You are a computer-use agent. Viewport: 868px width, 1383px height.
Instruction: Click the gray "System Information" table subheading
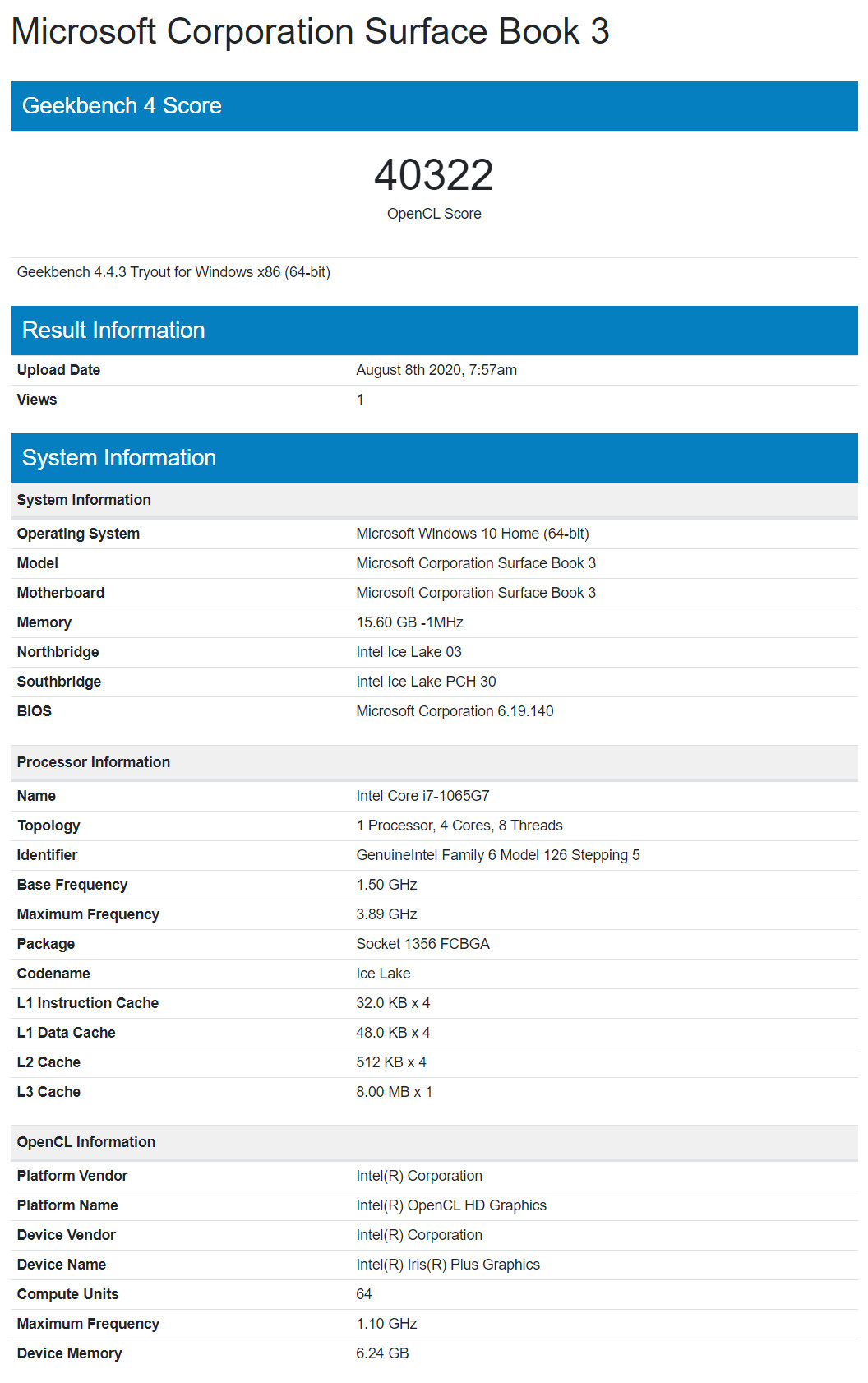click(434, 500)
